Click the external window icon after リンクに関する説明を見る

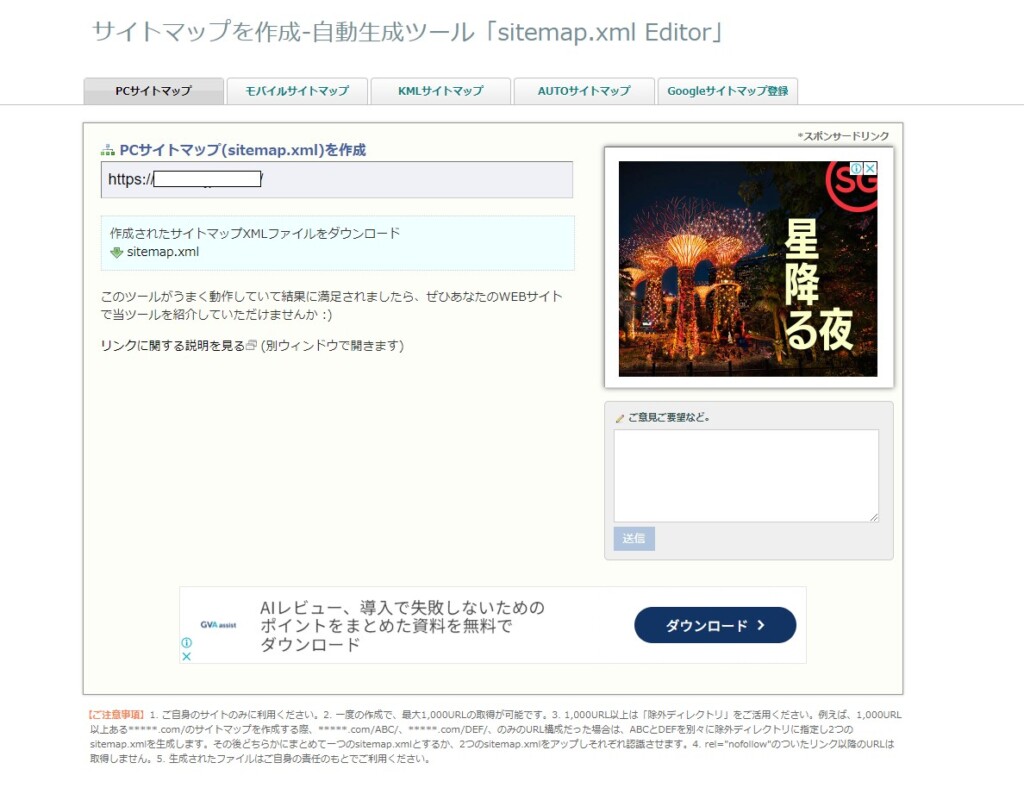coord(251,345)
